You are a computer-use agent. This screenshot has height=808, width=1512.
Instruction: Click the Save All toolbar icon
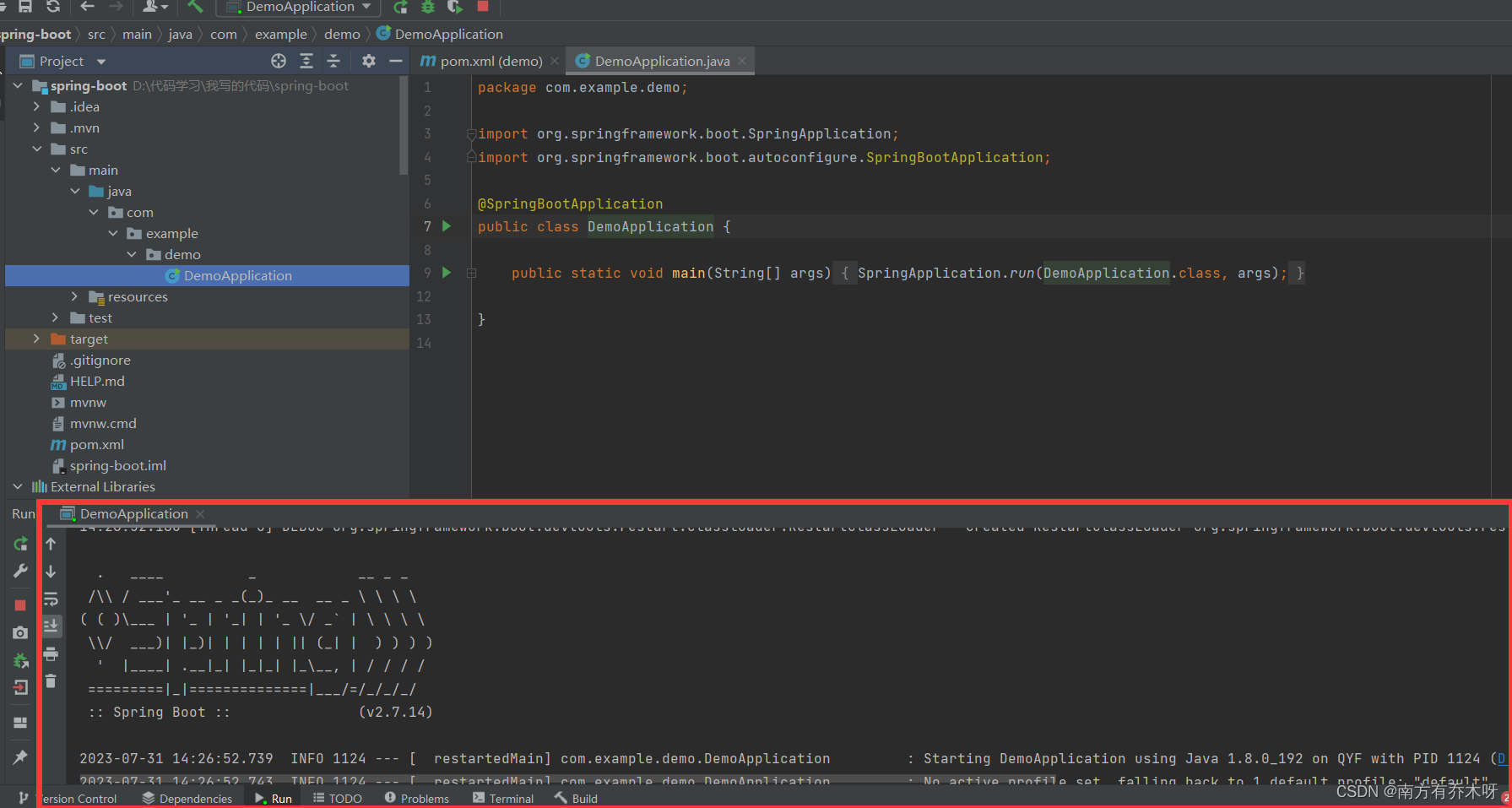coord(25,6)
